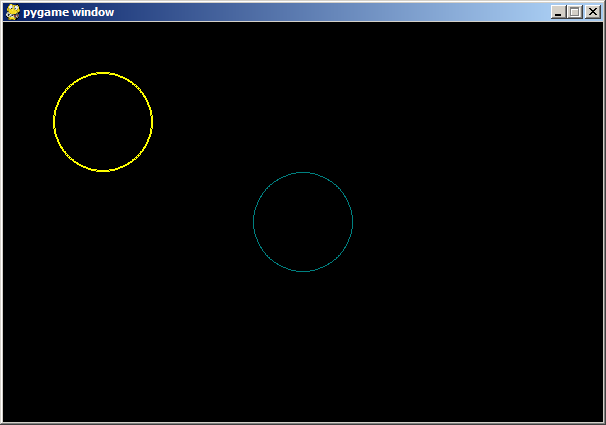Click the pygame snake icon in title bar

13,12
